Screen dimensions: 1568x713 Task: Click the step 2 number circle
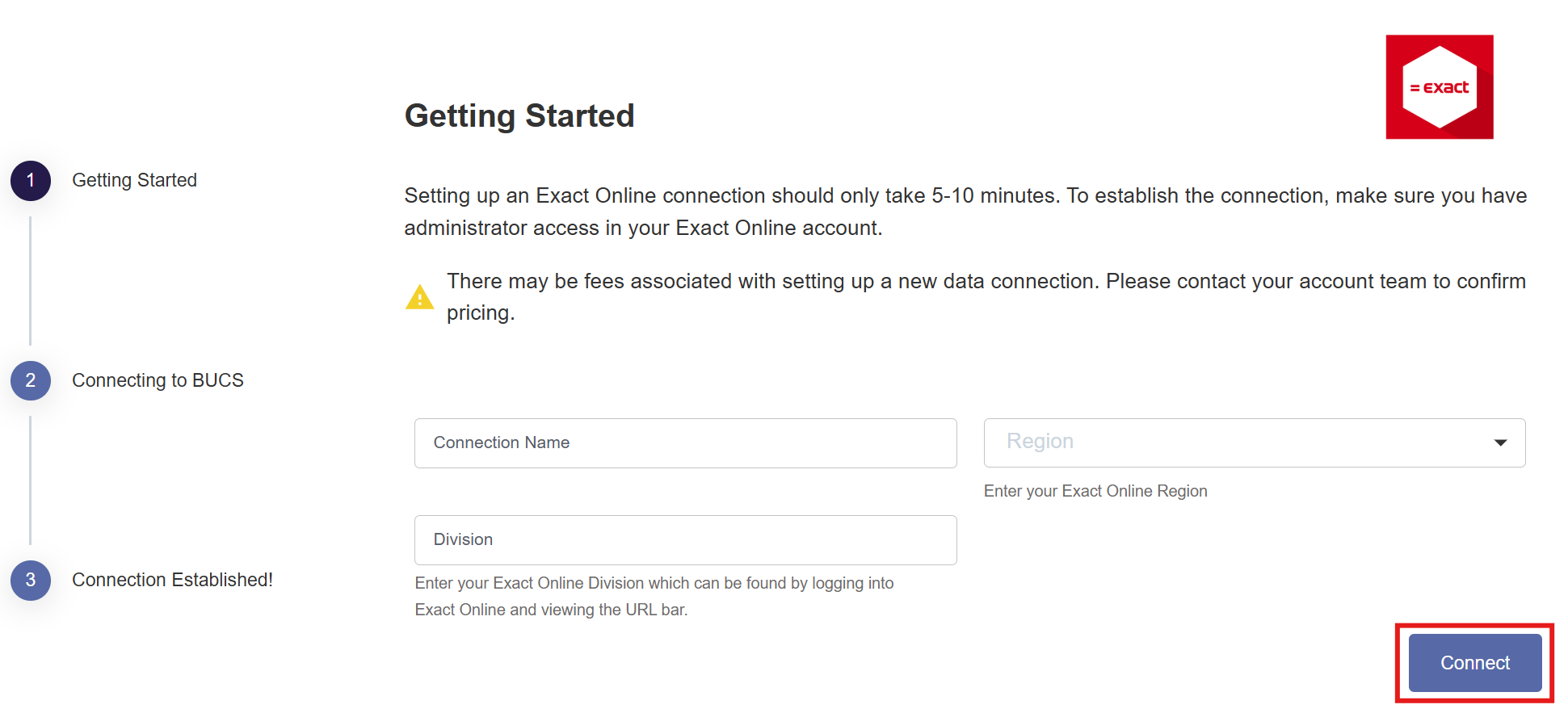31,380
